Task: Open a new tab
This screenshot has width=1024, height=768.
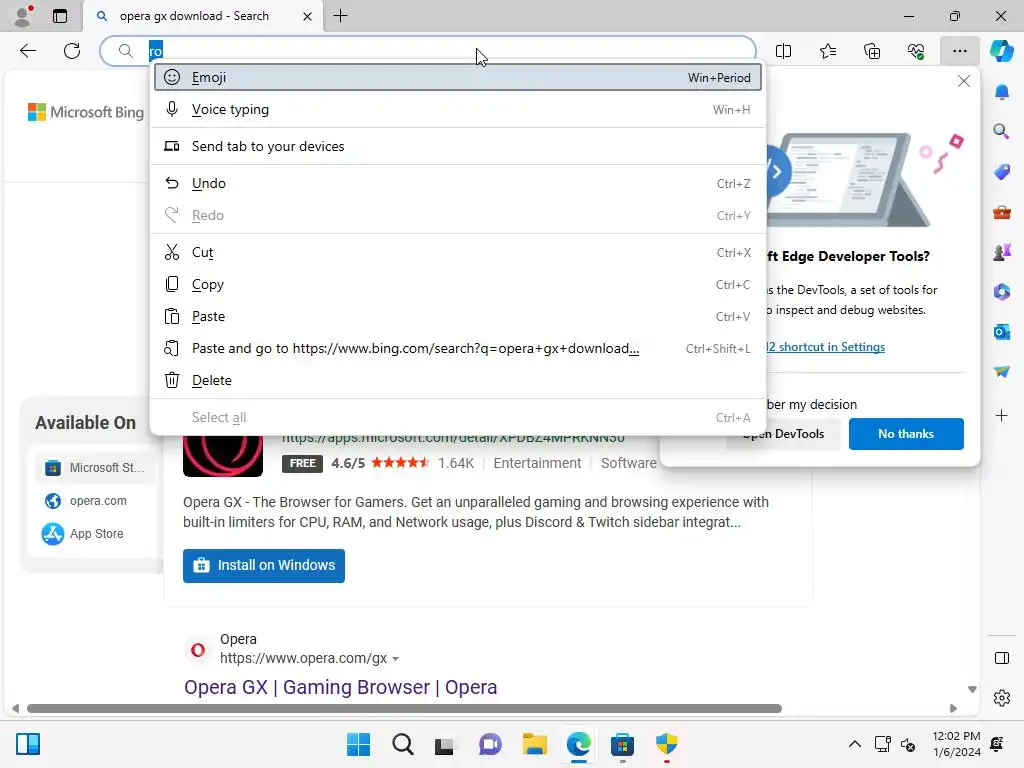Action: [340, 16]
